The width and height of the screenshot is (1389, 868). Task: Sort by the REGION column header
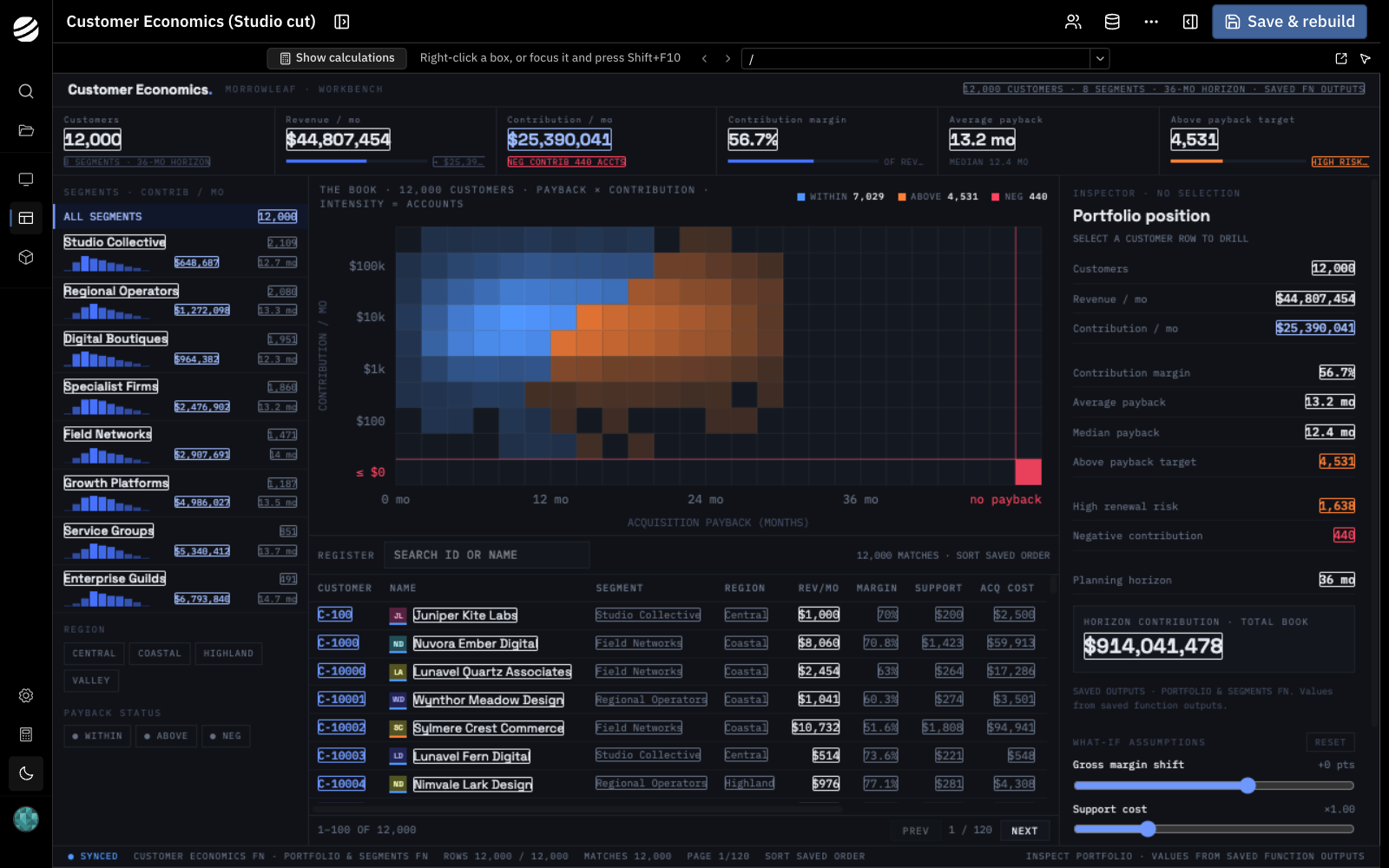[745, 589]
